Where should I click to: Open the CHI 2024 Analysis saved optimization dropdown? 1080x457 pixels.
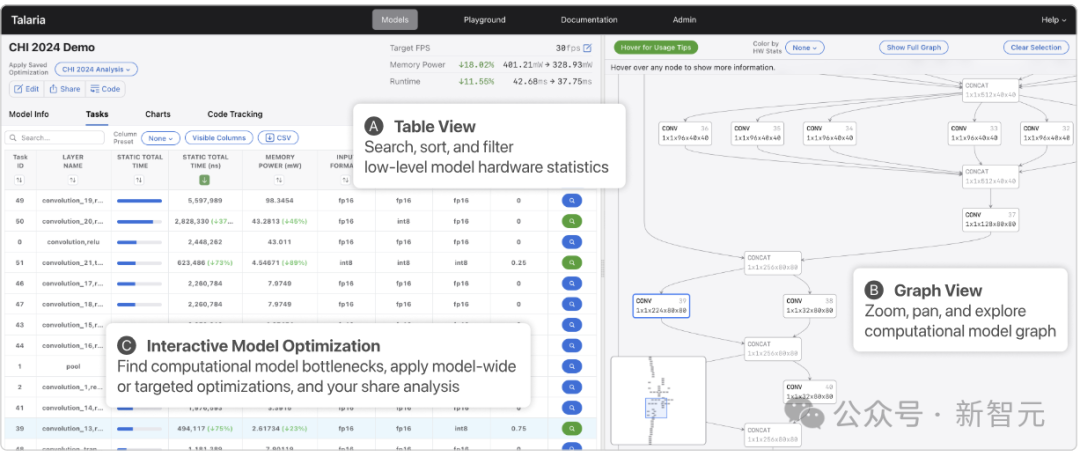click(x=96, y=69)
